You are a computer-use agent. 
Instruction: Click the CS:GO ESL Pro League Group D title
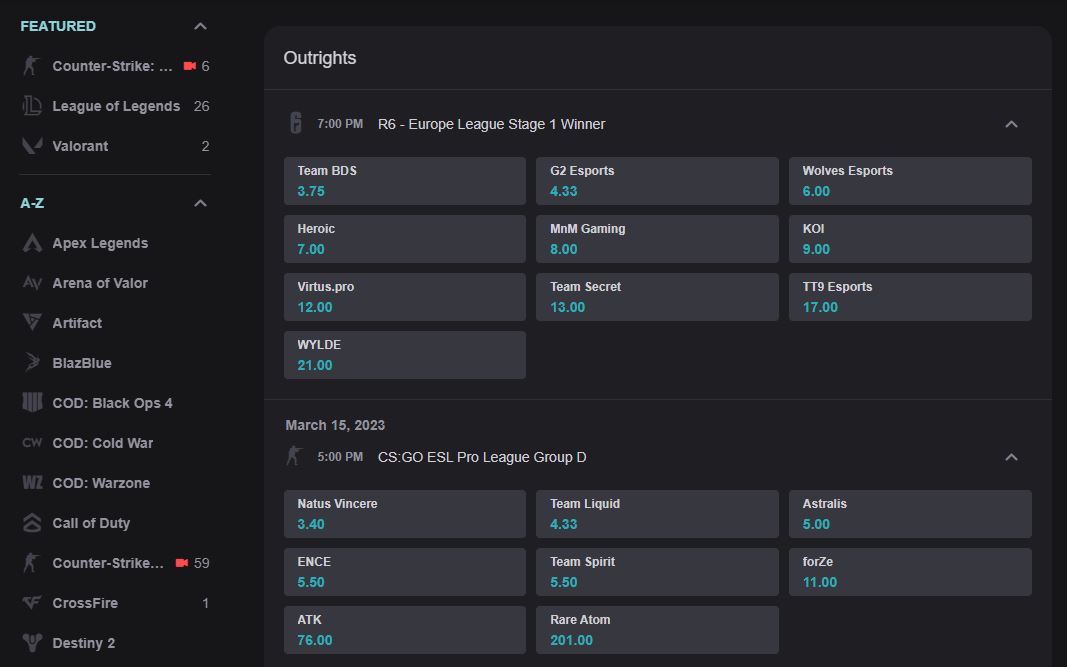[482, 457]
